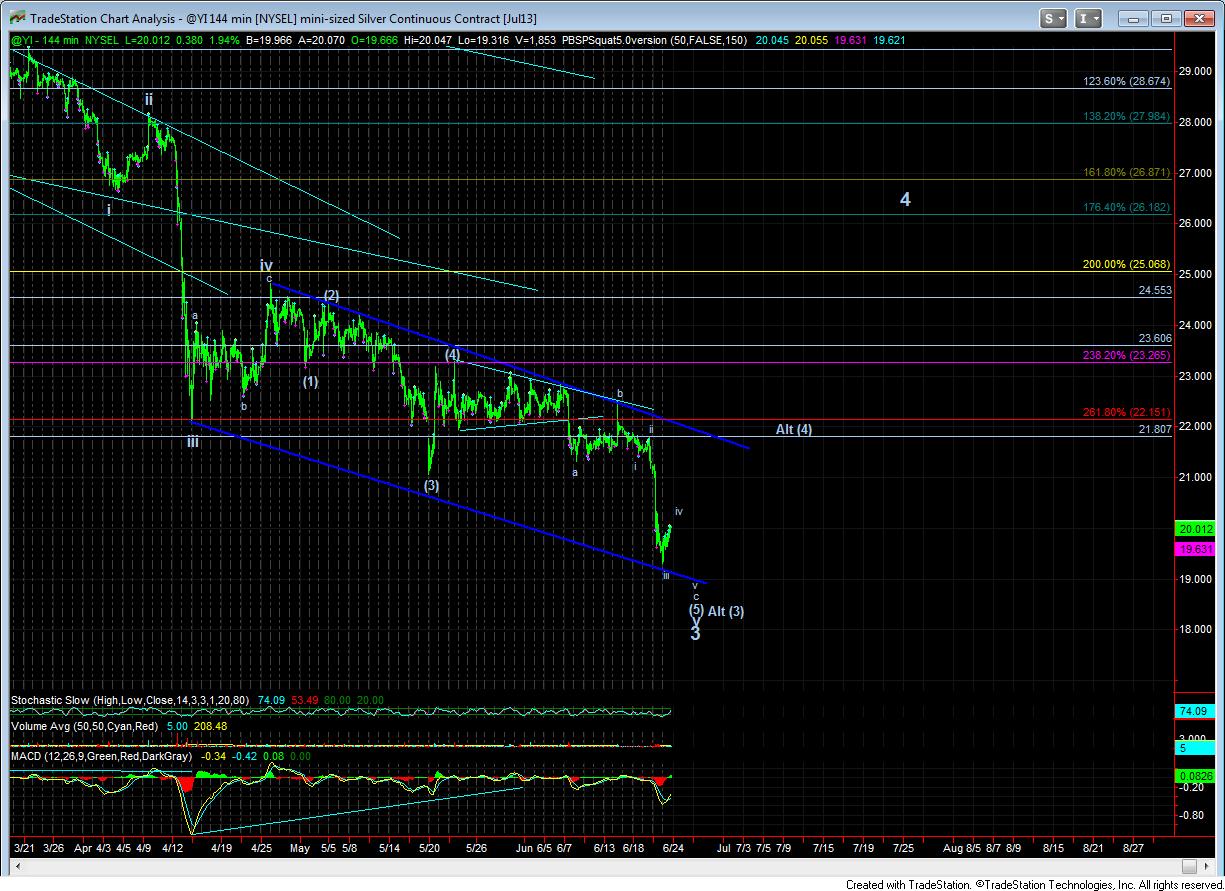Click the large '4' wave label

[905, 200]
